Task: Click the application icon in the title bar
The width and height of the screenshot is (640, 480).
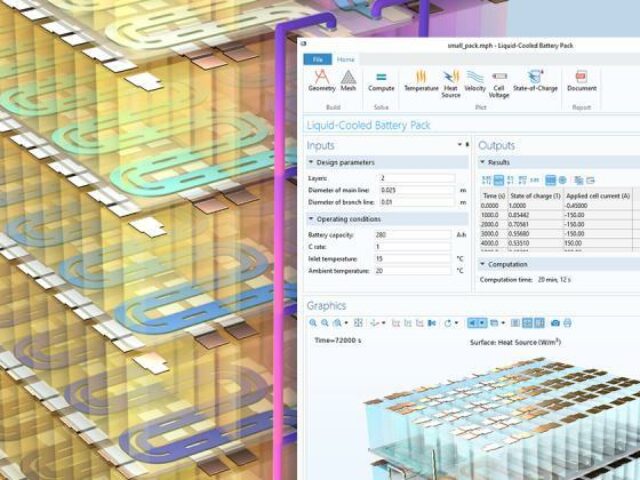Action: (303, 44)
